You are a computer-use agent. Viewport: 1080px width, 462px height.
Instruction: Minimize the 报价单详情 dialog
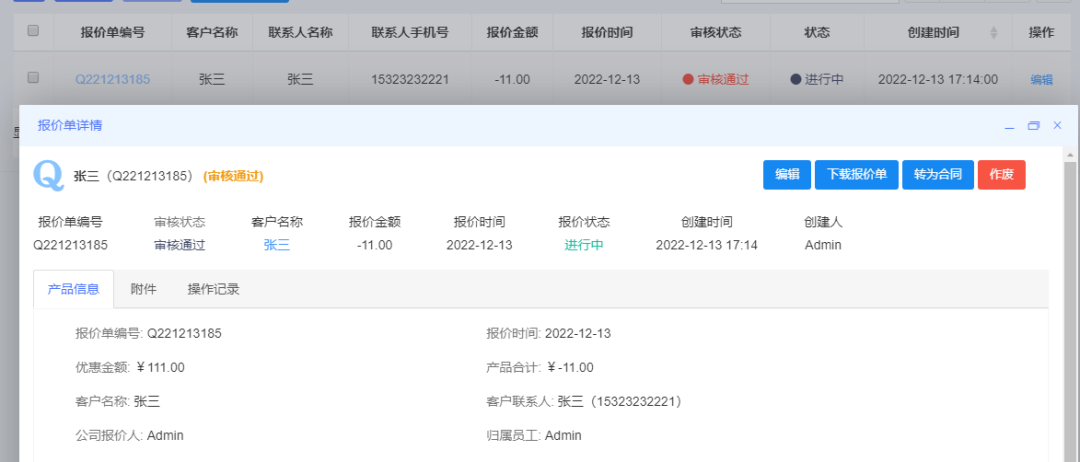(1010, 126)
